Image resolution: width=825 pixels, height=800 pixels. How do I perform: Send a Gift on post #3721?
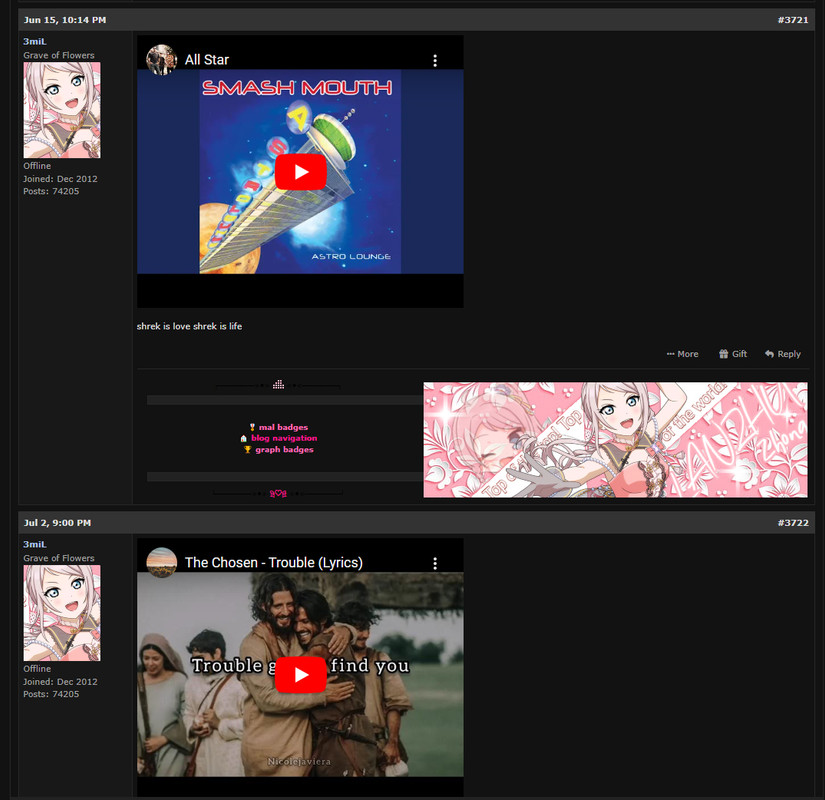[x=733, y=354]
